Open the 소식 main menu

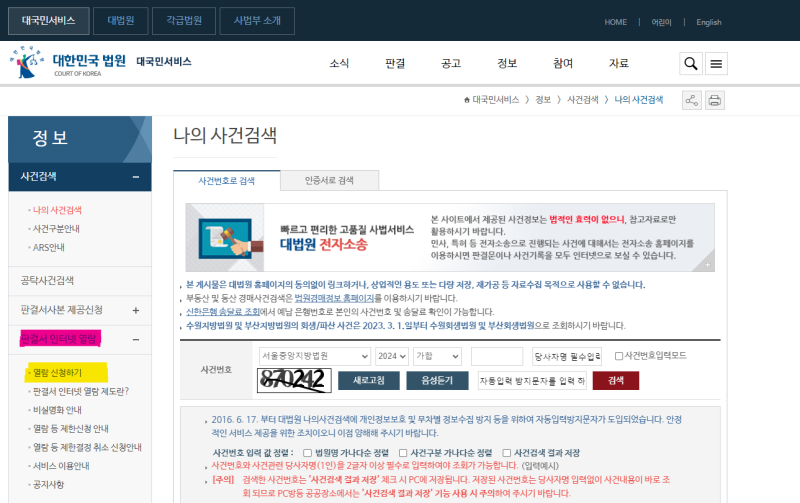[x=339, y=63]
